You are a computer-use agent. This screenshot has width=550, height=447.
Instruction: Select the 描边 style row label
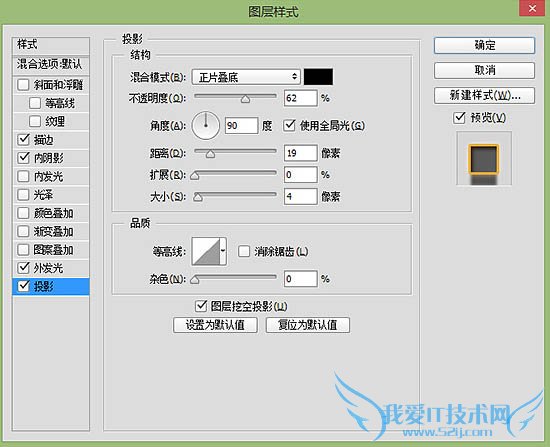click(x=43, y=140)
